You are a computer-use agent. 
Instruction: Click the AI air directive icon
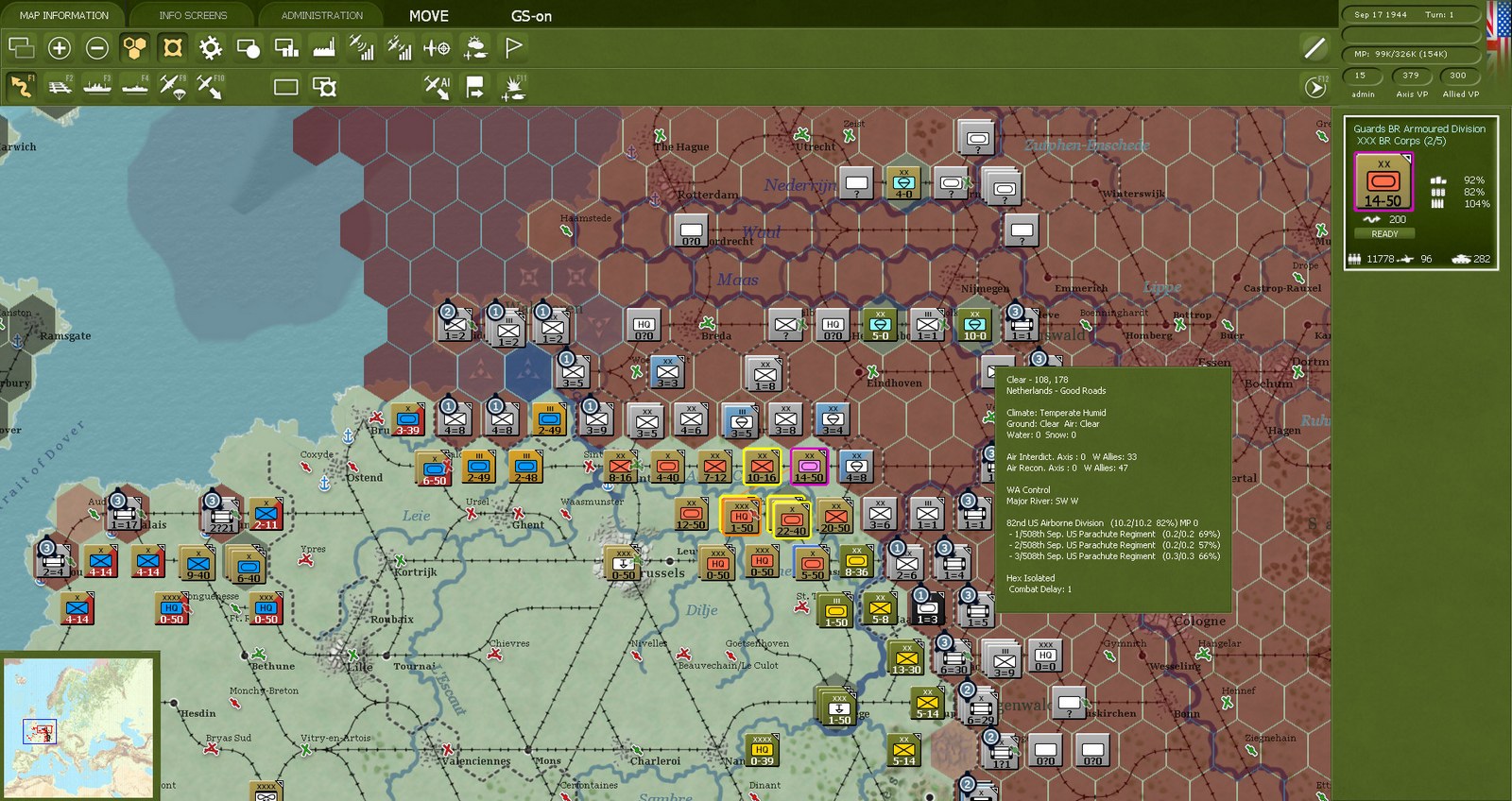[x=437, y=87]
